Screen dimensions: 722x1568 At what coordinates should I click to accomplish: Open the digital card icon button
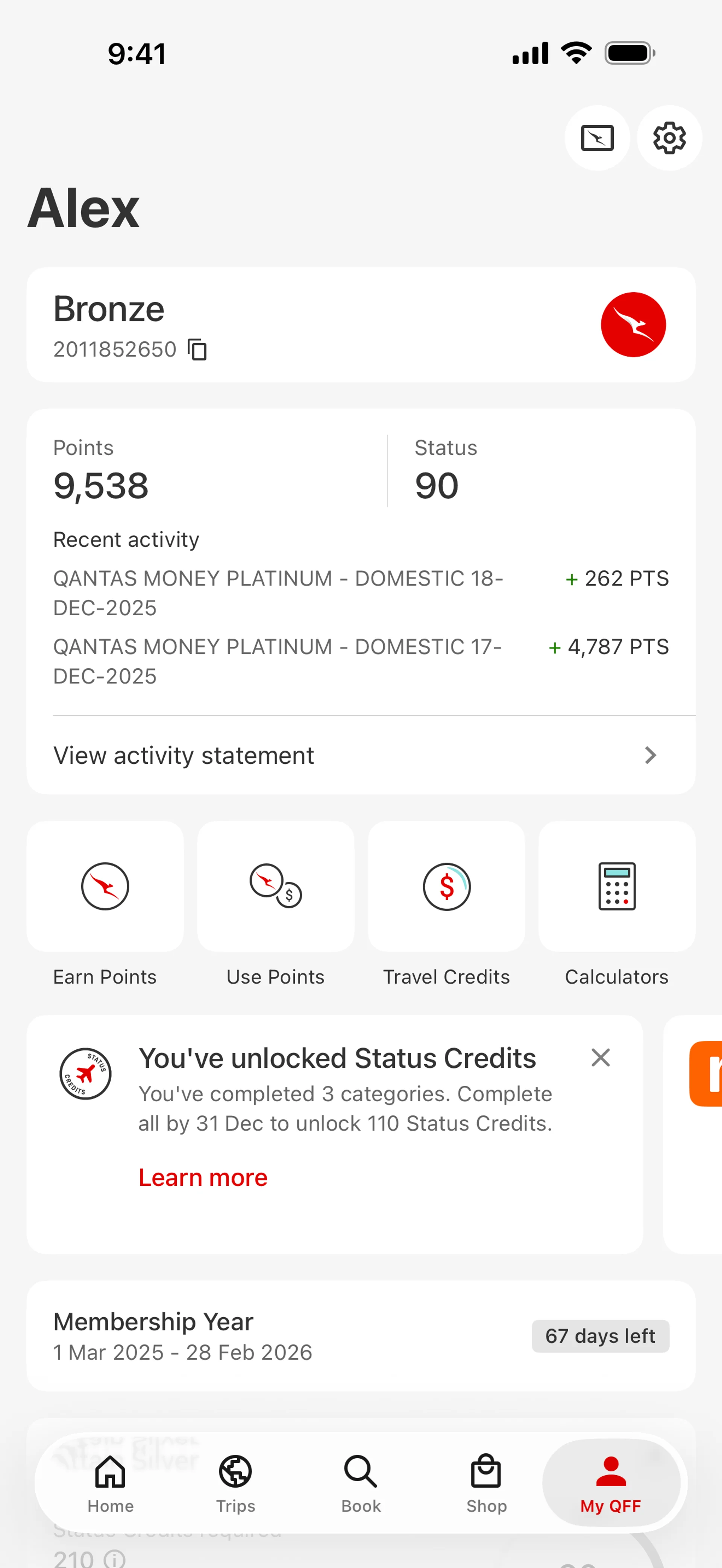point(597,138)
